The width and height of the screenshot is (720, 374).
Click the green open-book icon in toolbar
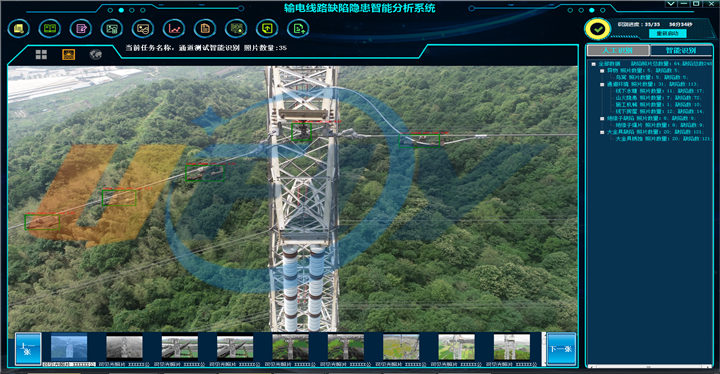point(50,29)
